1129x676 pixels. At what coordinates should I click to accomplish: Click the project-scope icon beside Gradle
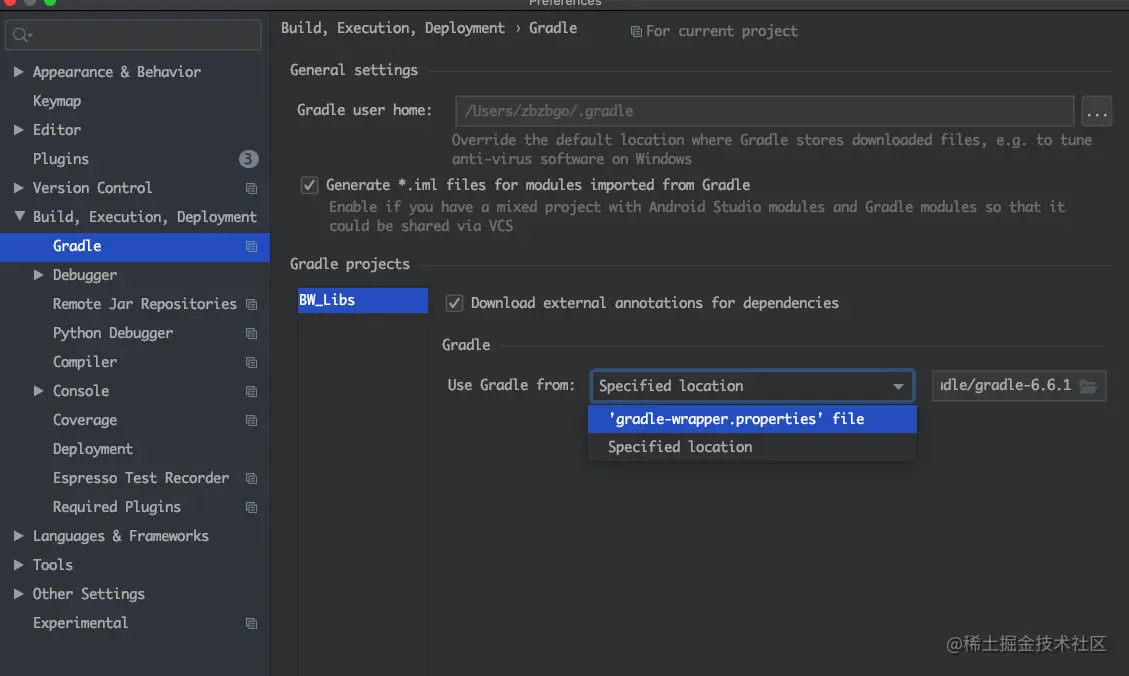click(x=251, y=246)
